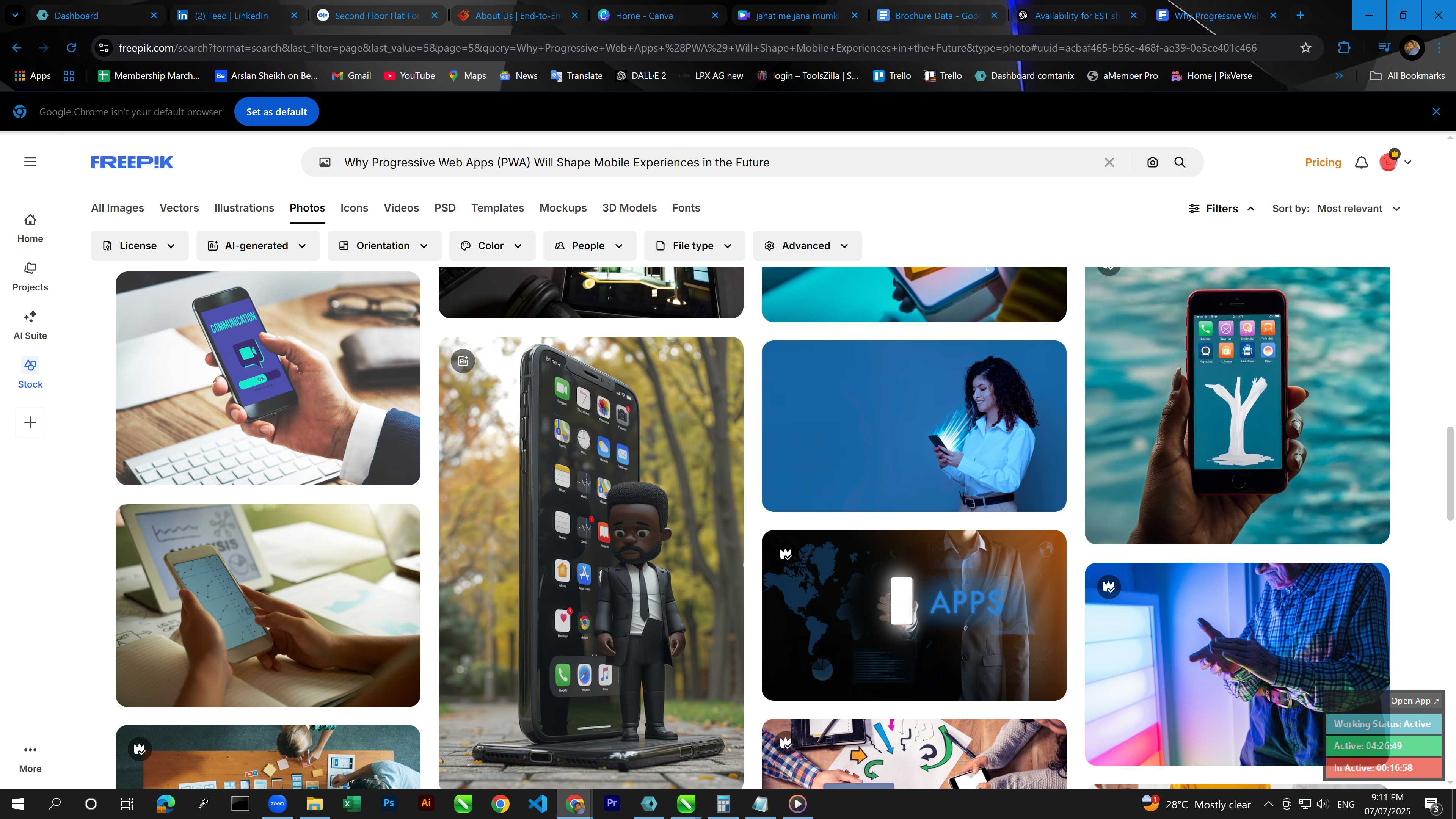
Task: Go to Home in Freepik sidebar
Action: (30, 228)
